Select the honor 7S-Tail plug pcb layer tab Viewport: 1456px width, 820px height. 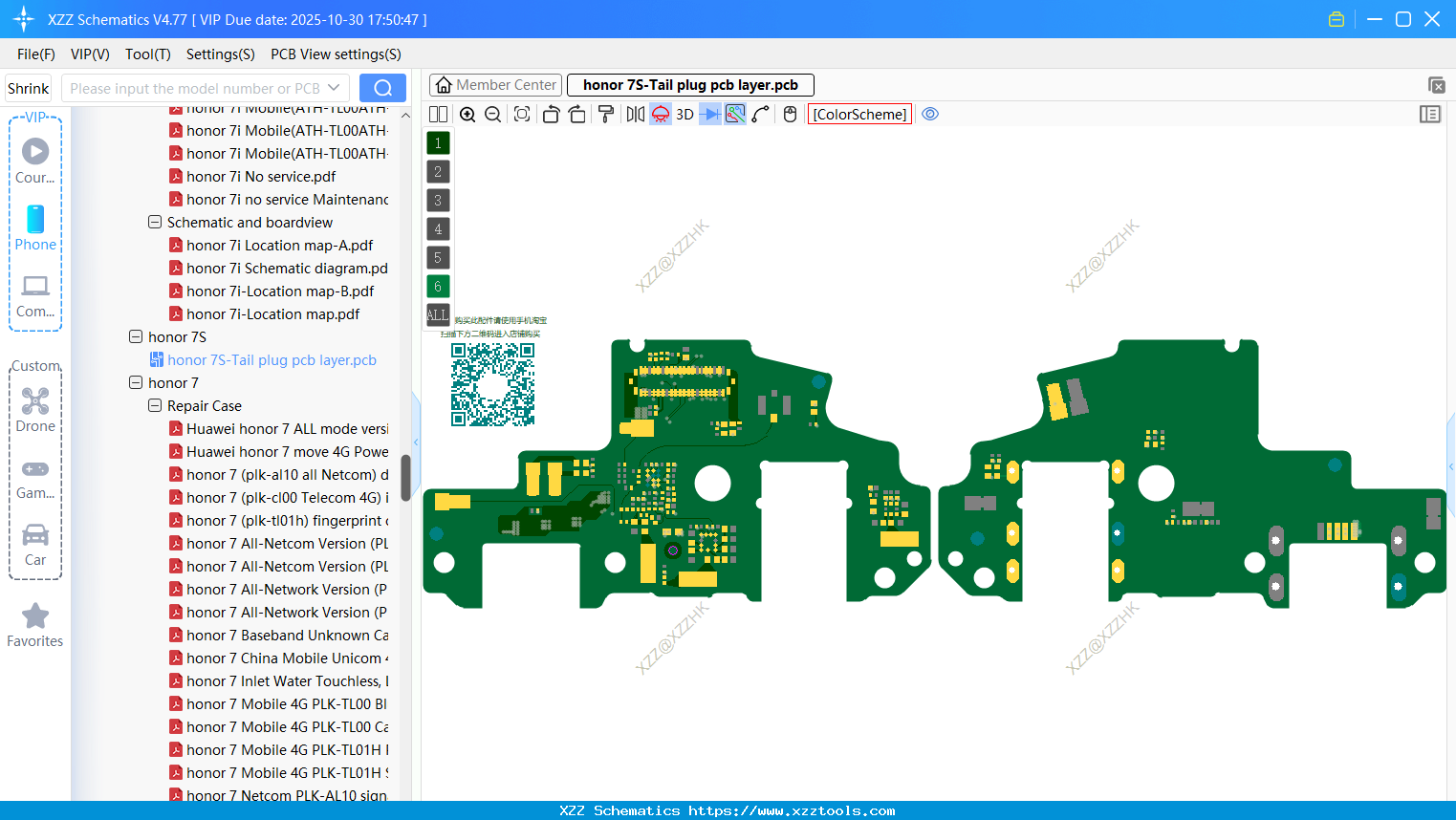(x=690, y=85)
